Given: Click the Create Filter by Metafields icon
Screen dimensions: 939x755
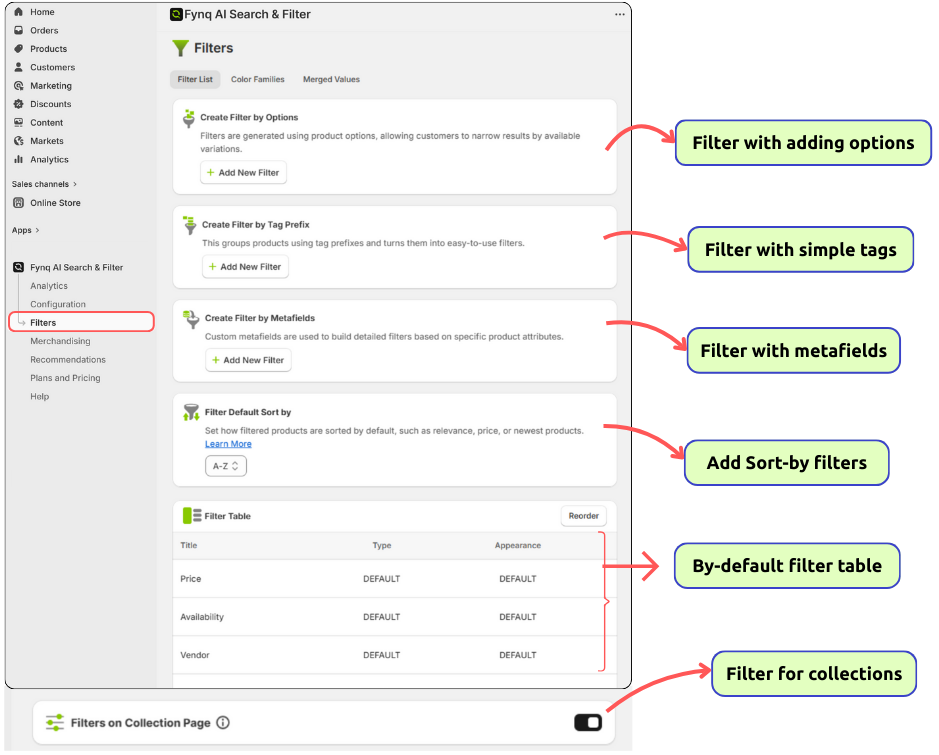Looking at the screenshot, I should tap(191, 319).
